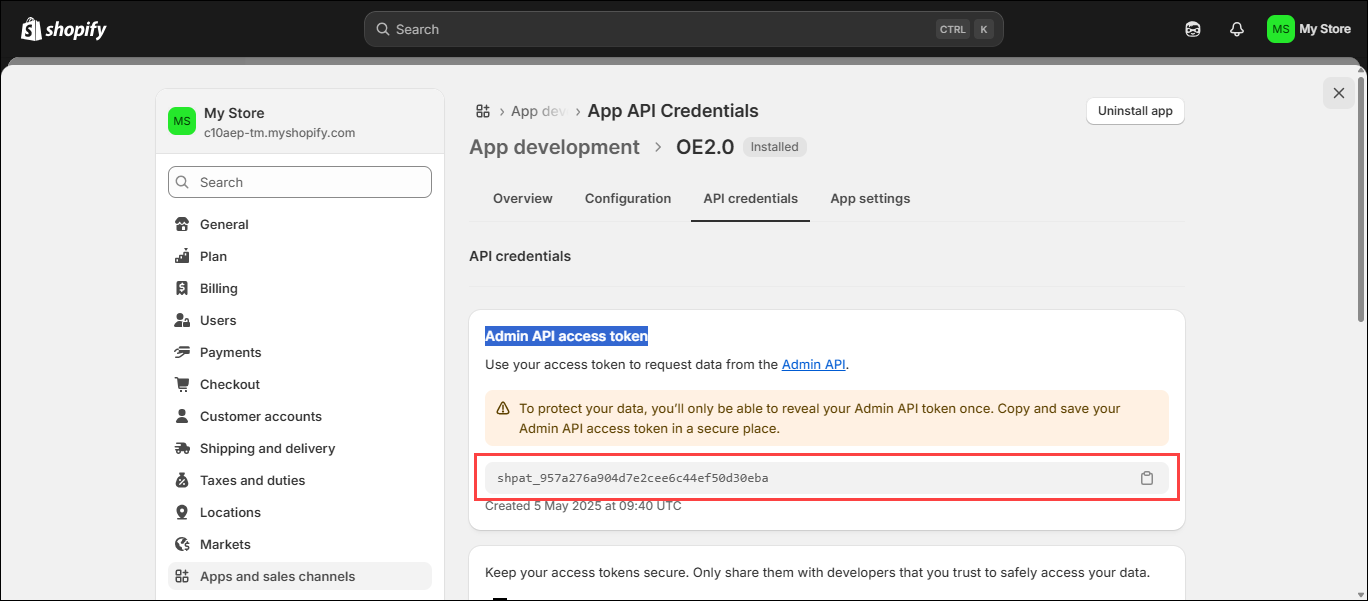Image resolution: width=1368 pixels, height=601 pixels.
Task: Click the Shopify logo
Action: [x=64, y=29]
